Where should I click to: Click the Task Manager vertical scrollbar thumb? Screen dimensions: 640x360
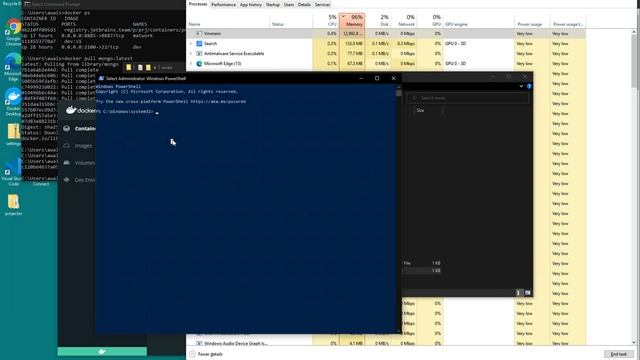634,60
